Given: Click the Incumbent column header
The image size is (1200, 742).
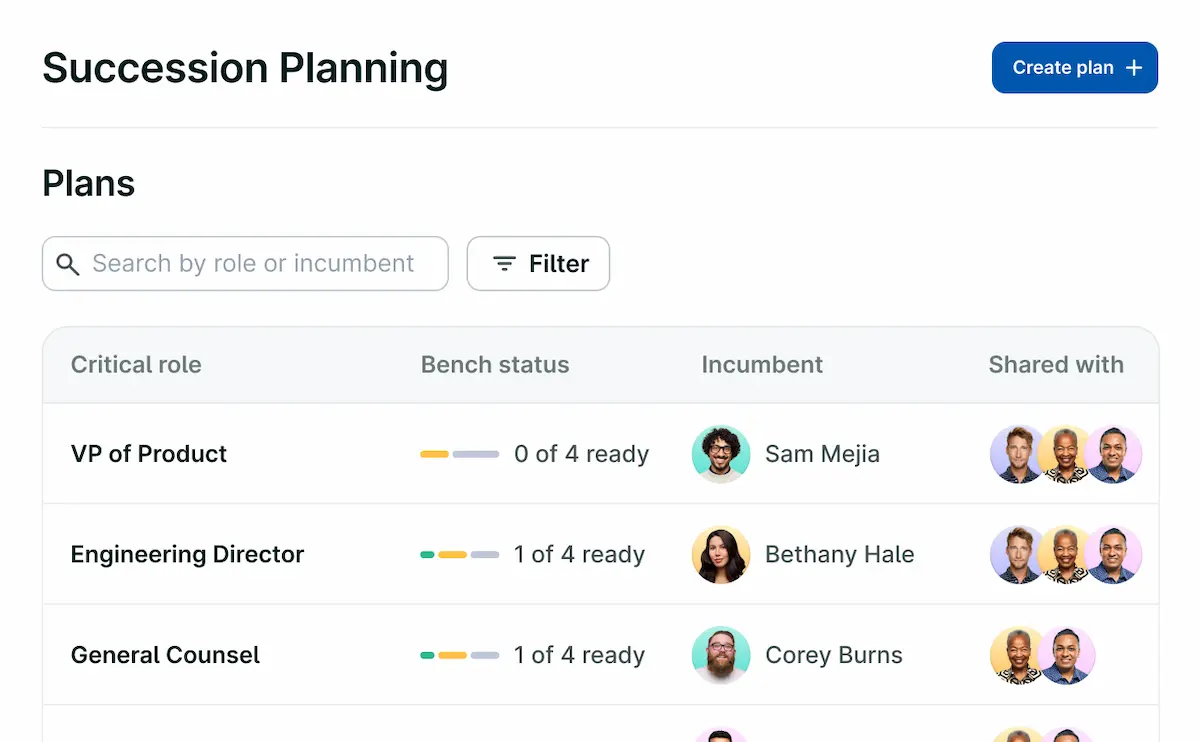Looking at the screenshot, I should (x=762, y=365).
